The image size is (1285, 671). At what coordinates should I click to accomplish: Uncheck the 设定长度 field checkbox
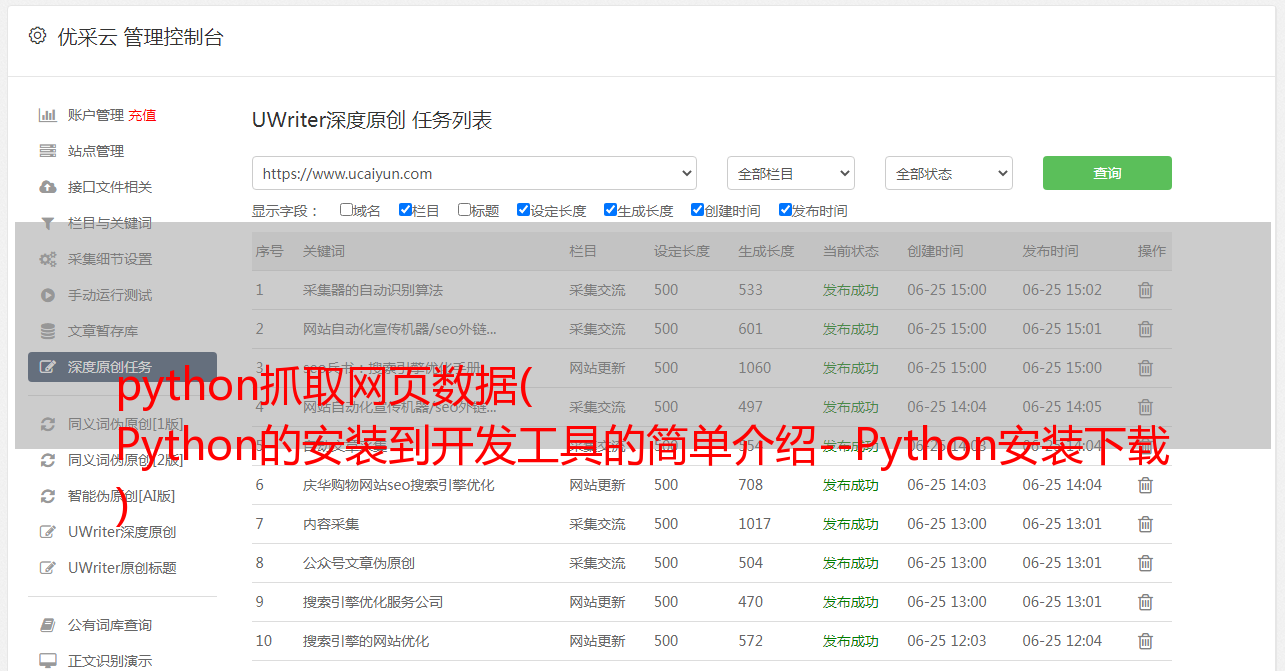(x=523, y=210)
